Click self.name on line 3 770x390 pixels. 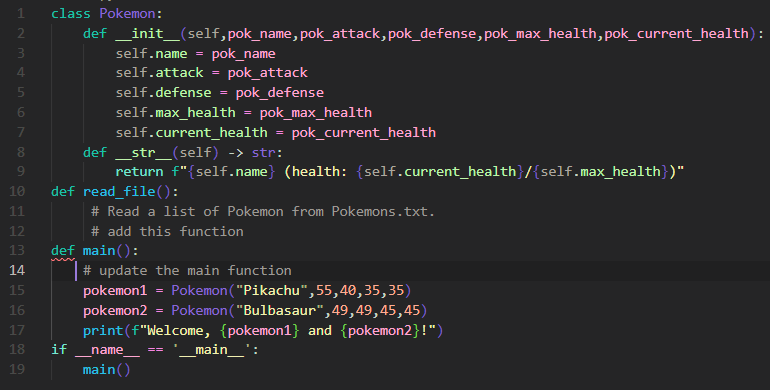151,54
